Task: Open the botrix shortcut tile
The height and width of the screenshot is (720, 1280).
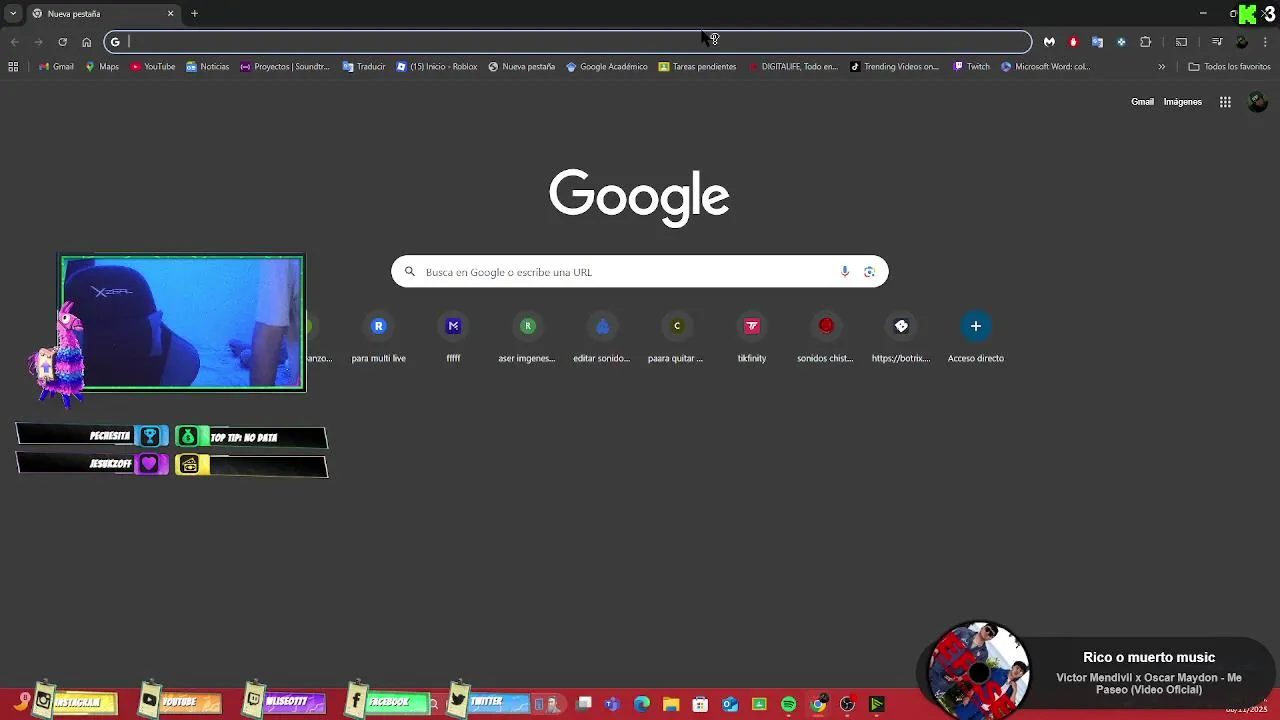Action: click(901, 338)
